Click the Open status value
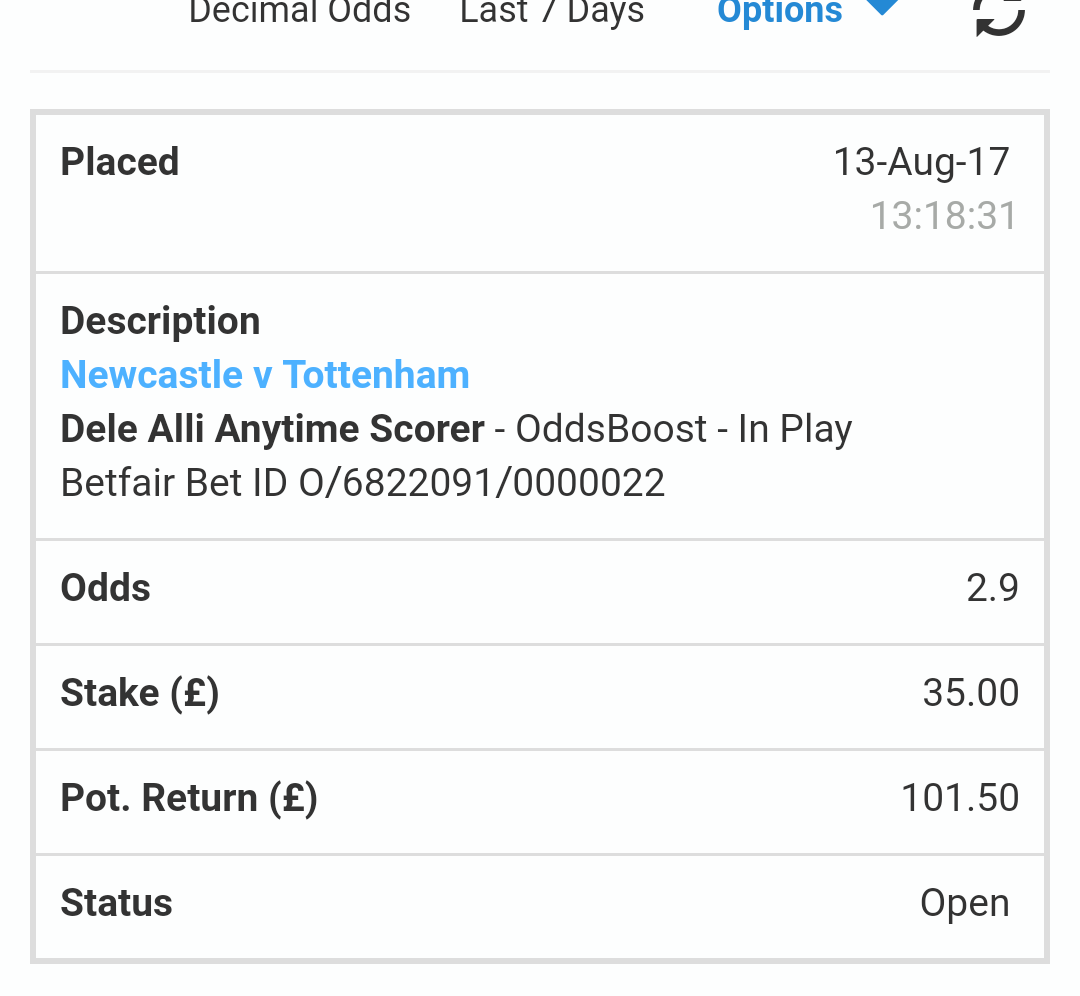This screenshot has height=996, width=1080. [965, 903]
